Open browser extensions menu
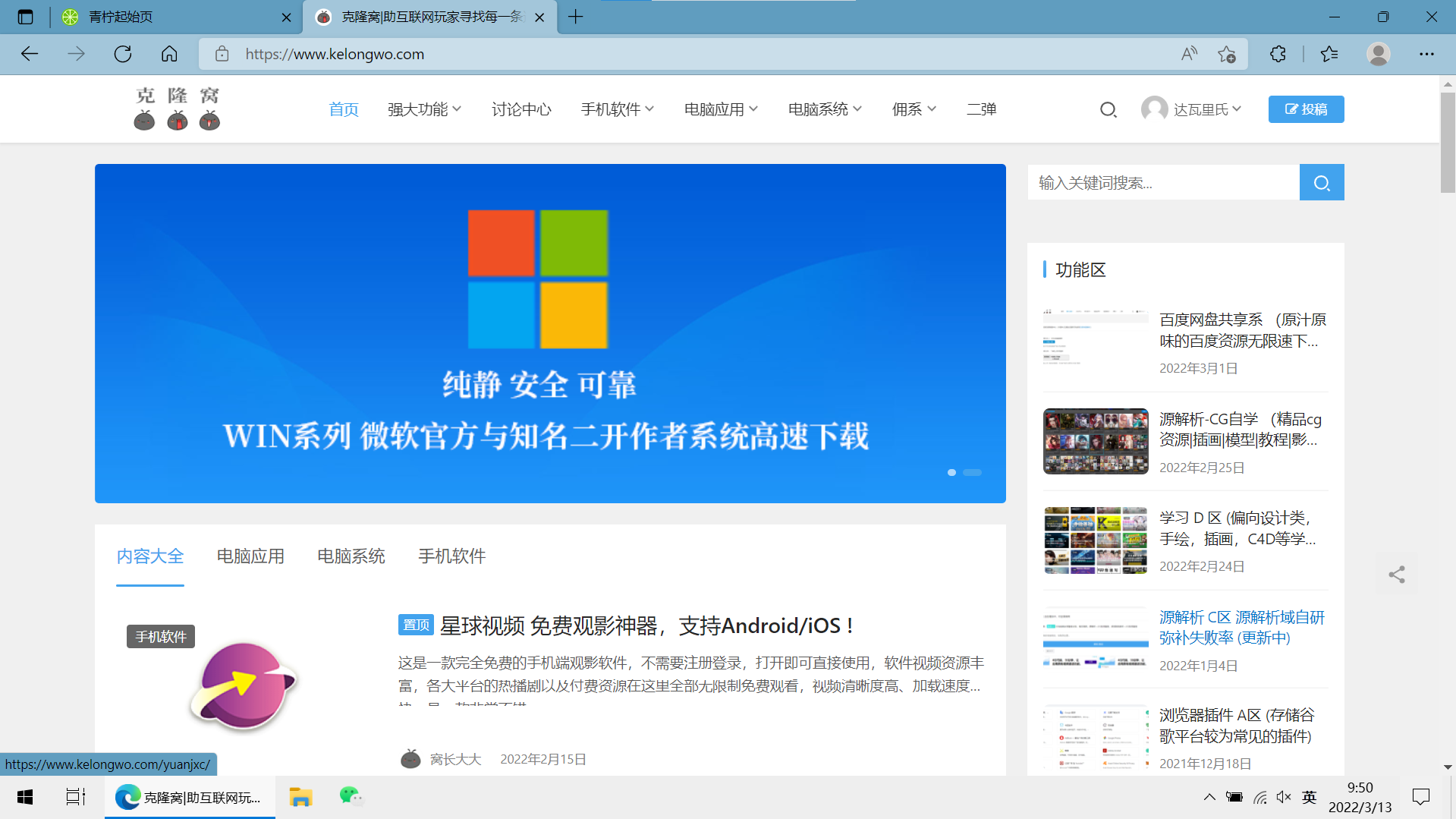The height and width of the screenshot is (819, 1456). tap(1278, 54)
